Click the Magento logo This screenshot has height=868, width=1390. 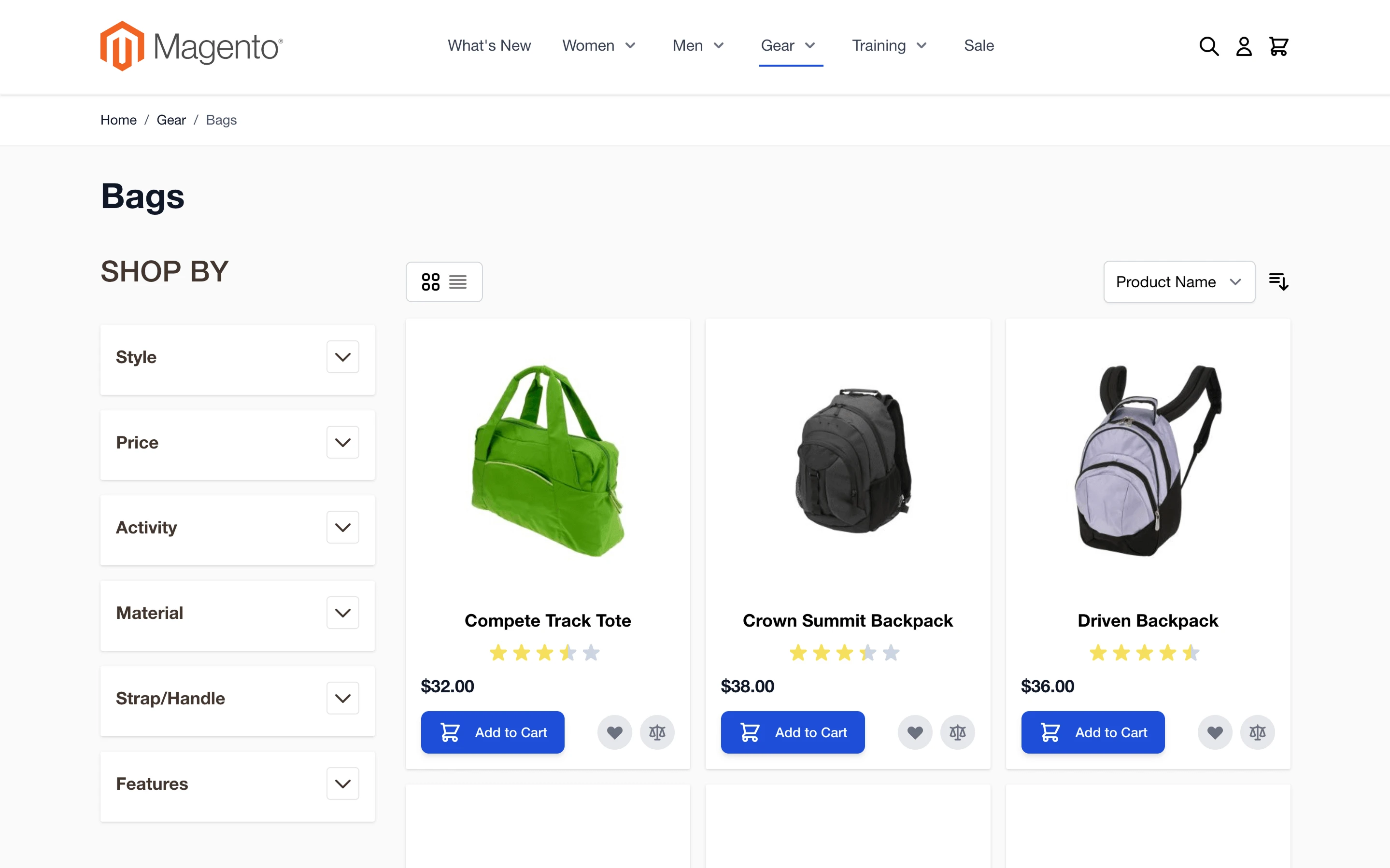191,45
